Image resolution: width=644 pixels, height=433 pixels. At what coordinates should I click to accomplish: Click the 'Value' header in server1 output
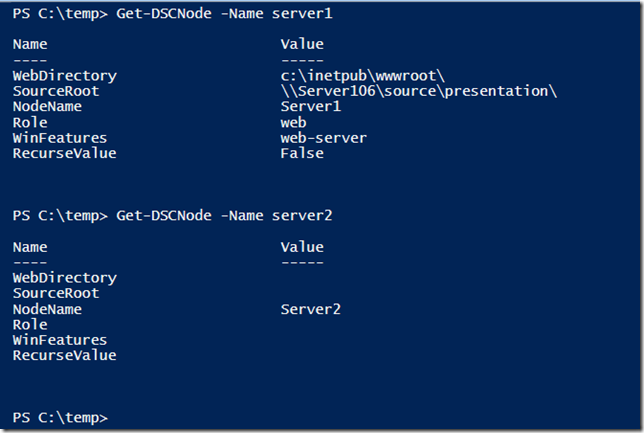coord(302,45)
